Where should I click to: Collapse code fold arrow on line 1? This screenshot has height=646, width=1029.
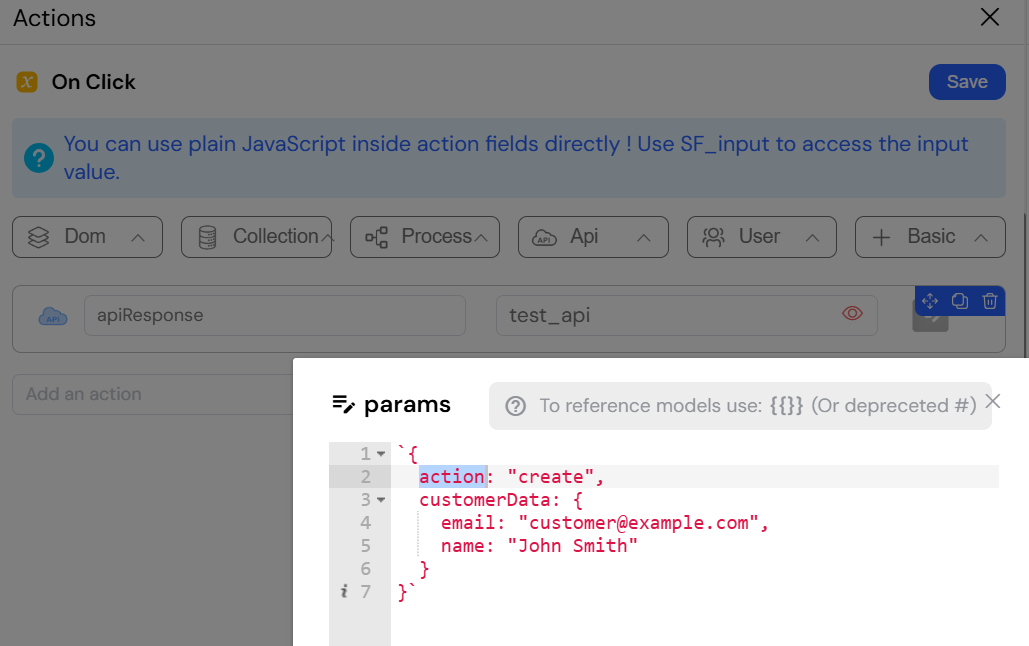(381, 454)
